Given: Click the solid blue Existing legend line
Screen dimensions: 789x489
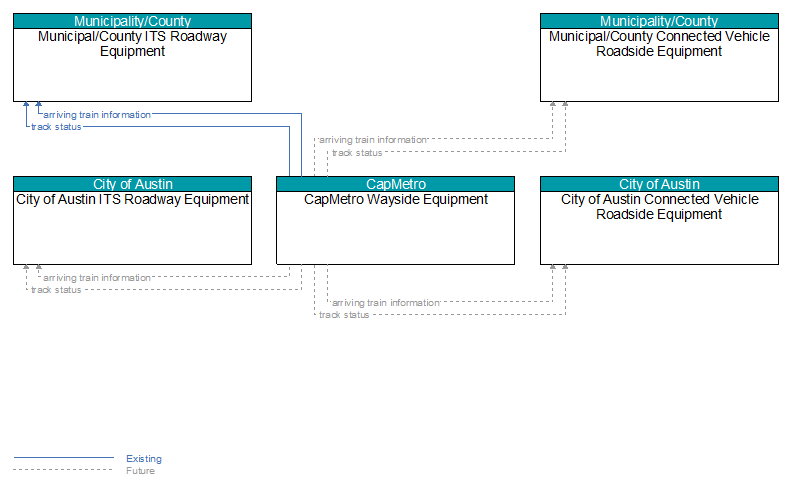Looking at the screenshot, I should coord(64,458).
